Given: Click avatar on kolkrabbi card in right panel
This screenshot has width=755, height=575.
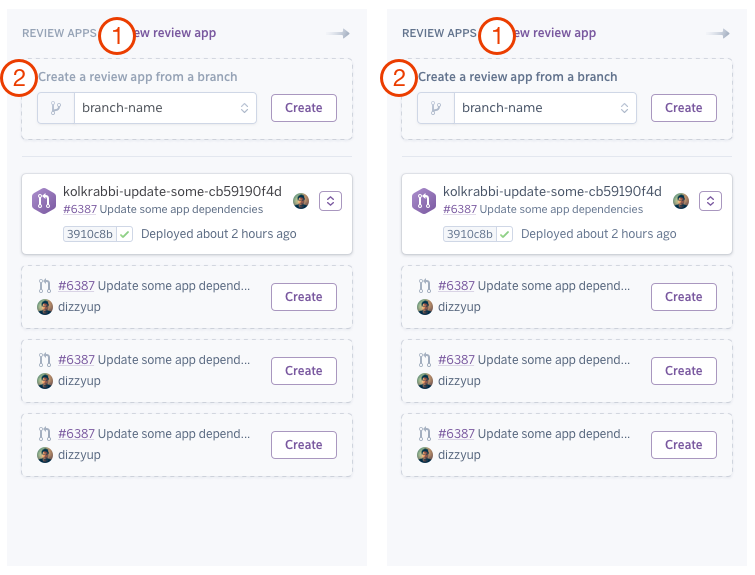Looking at the screenshot, I should coord(681,201).
